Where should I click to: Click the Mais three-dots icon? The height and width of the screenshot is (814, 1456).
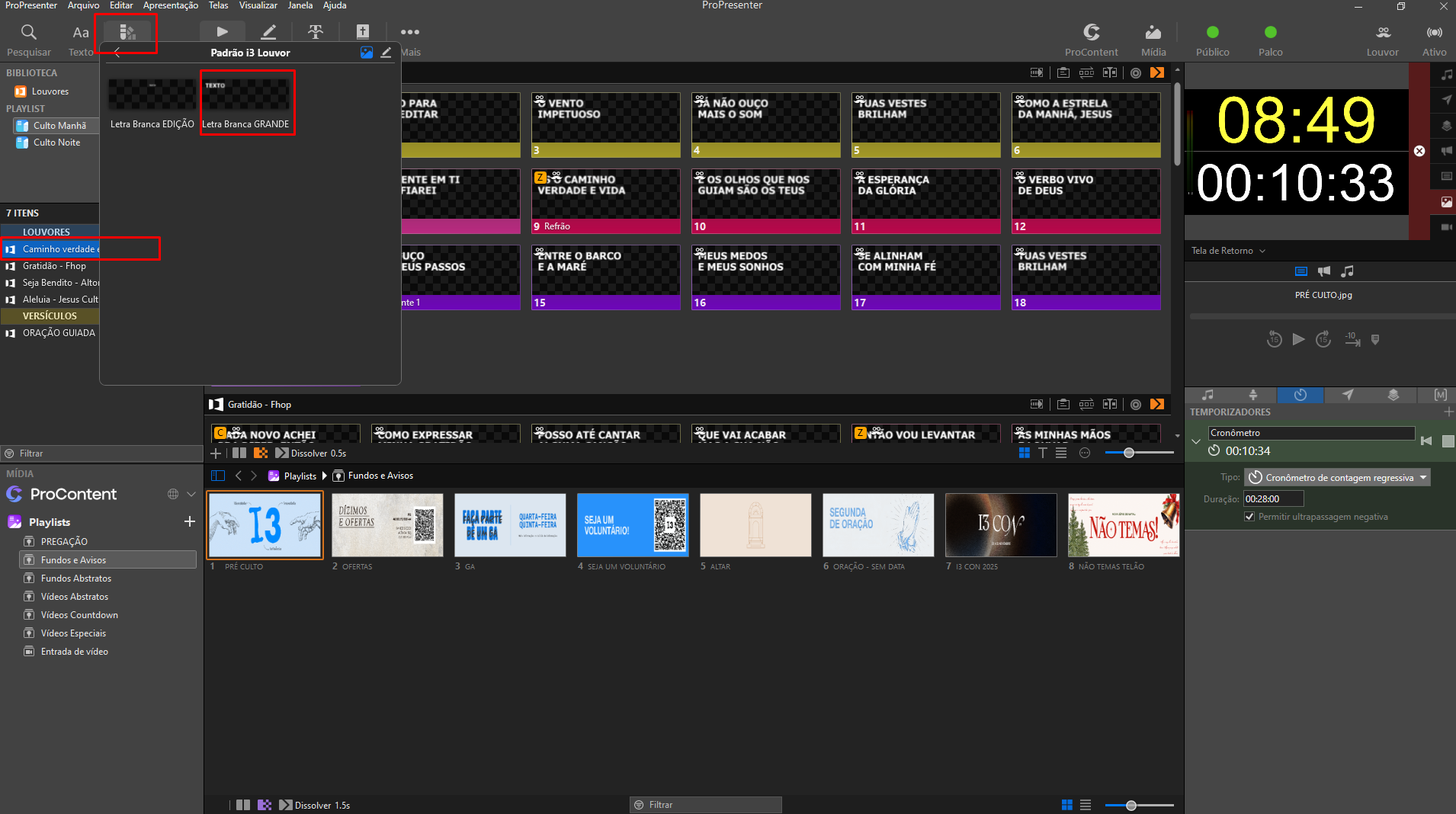(410, 32)
